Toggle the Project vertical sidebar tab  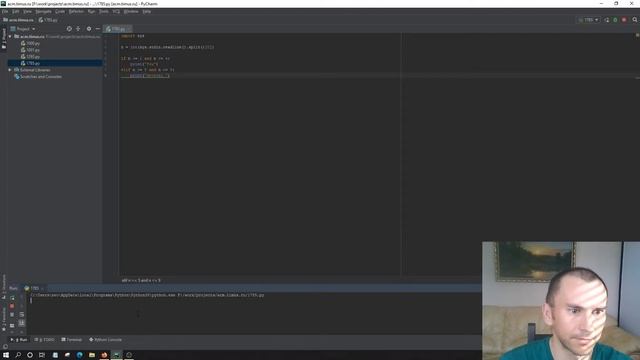click(4, 38)
